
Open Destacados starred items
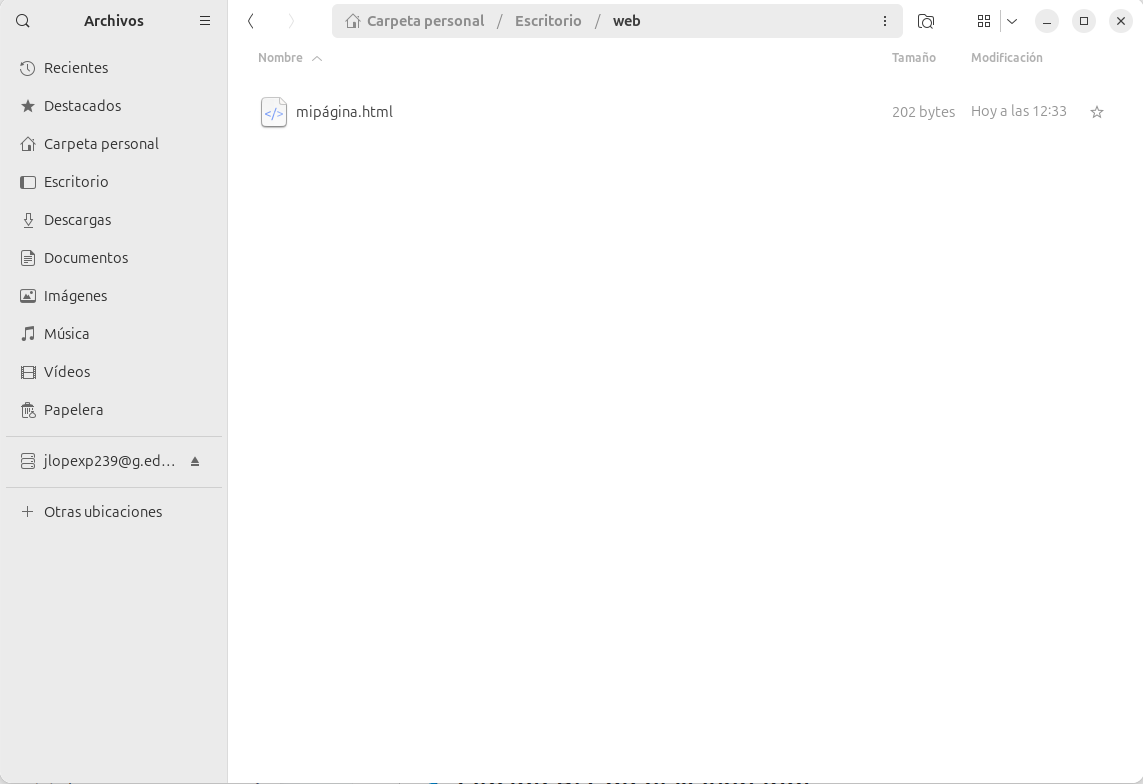click(x=82, y=106)
